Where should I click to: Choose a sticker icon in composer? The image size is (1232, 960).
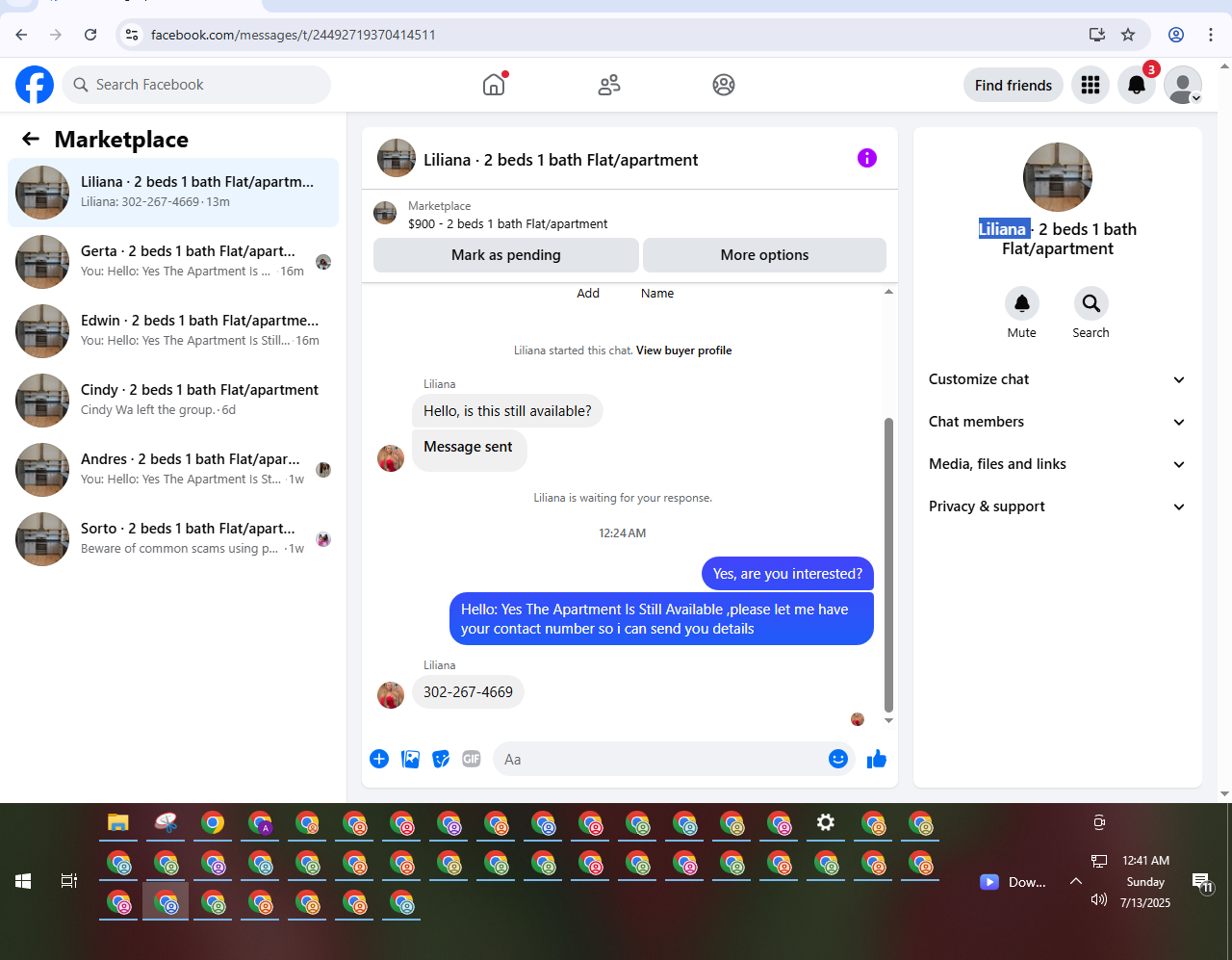pyautogui.click(x=441, y=759)
